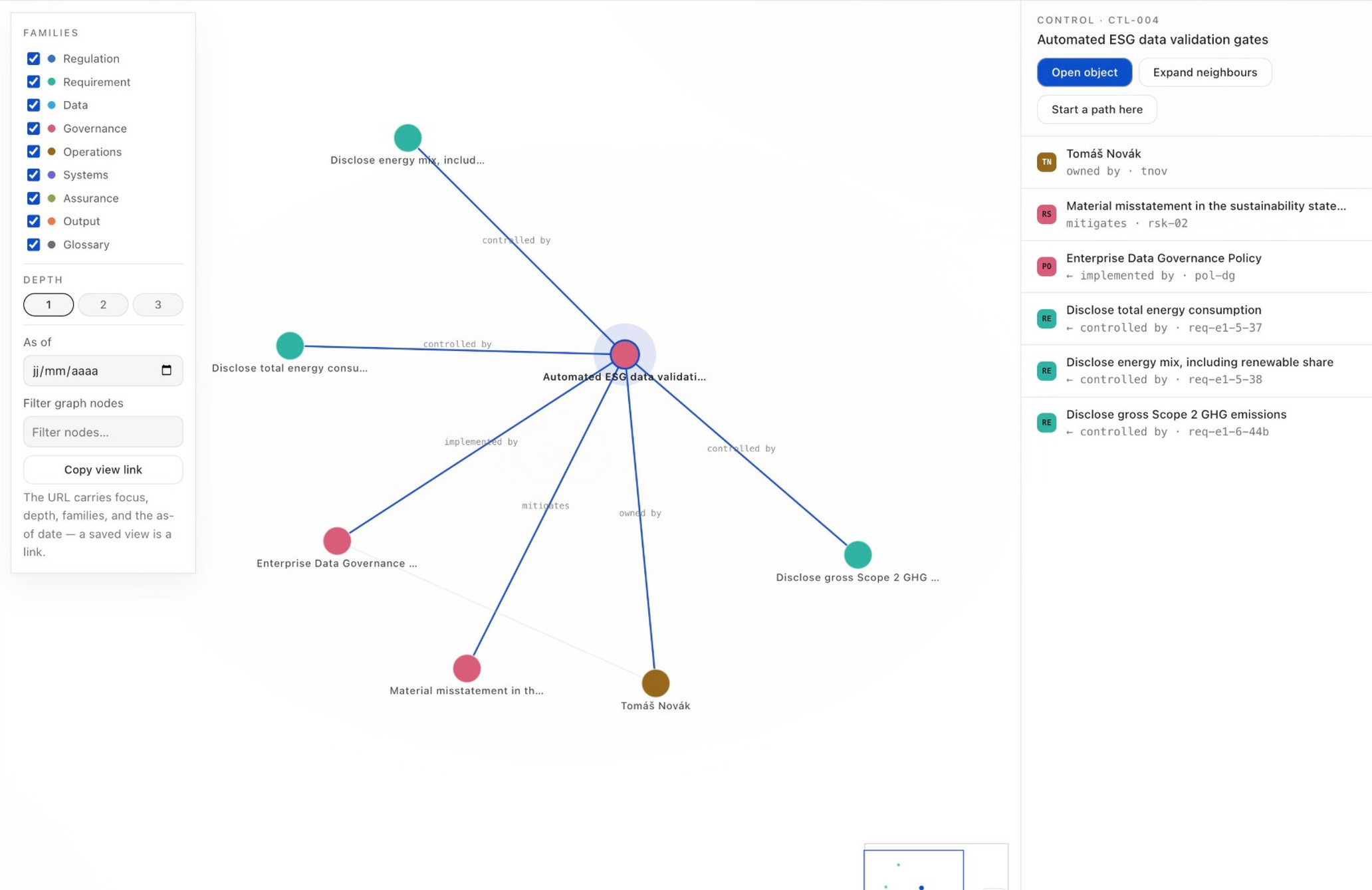Open Material misstatement in the sustainability state row

[1196, 214]
